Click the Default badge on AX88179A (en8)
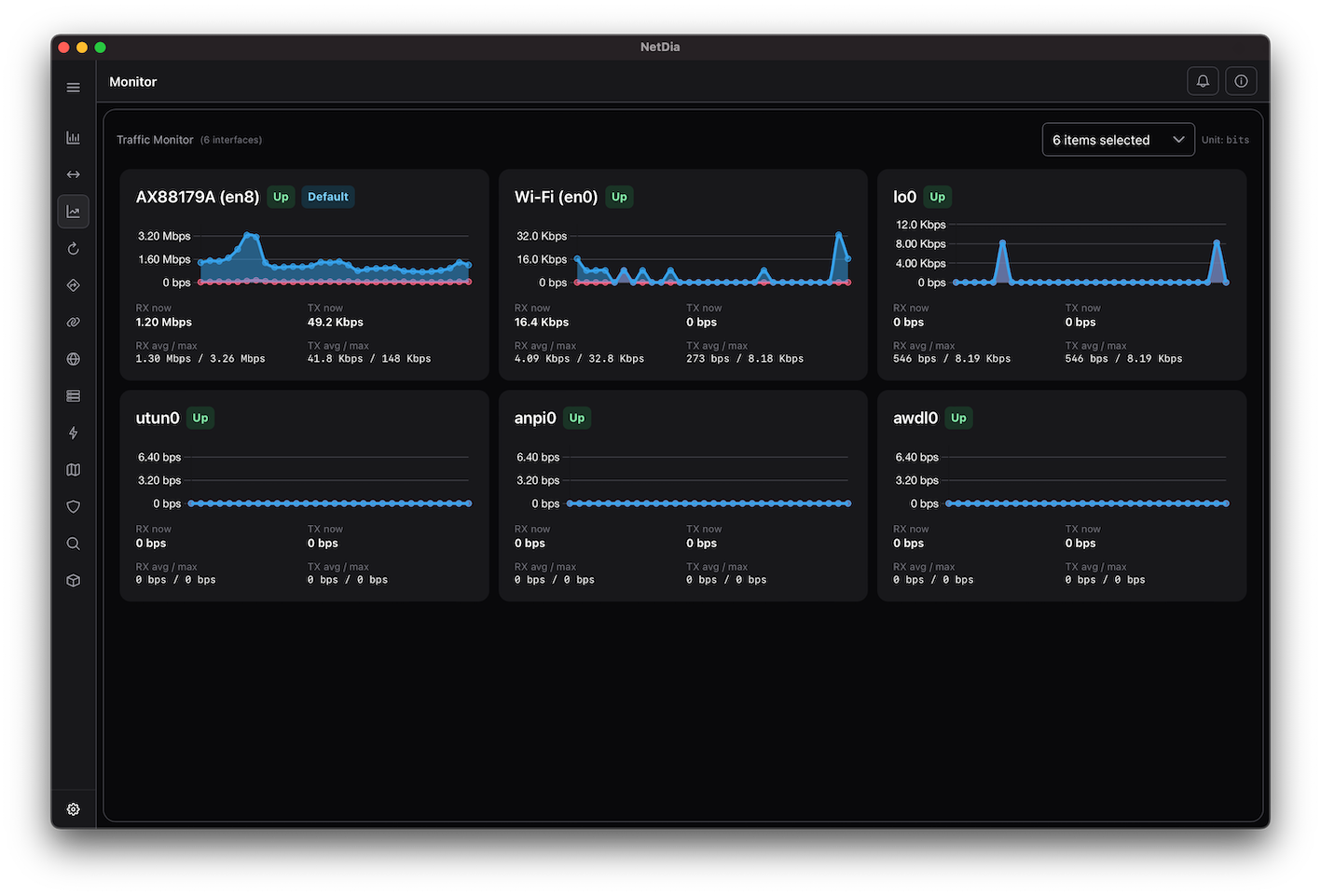This screenshot has width=1321, height=896. (x=328, y=197)
